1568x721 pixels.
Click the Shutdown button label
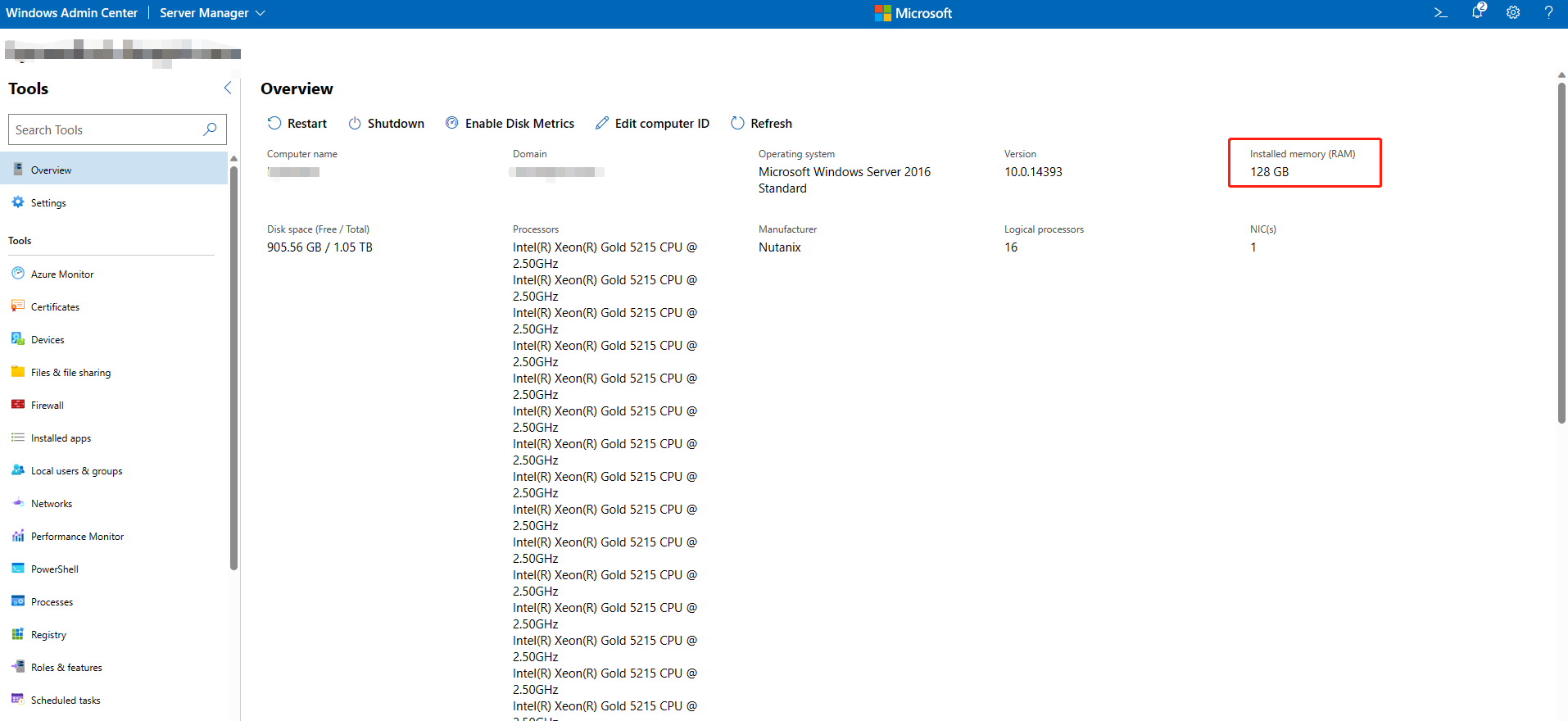(x=396, y=124)
